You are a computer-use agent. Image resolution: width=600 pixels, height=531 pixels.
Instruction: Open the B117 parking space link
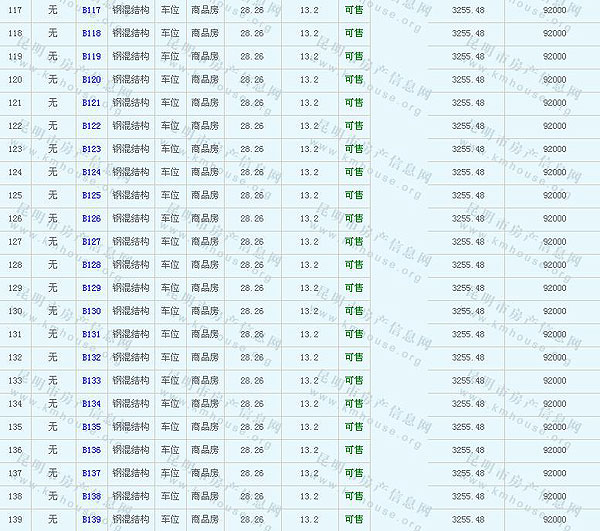tap(91, 10)
